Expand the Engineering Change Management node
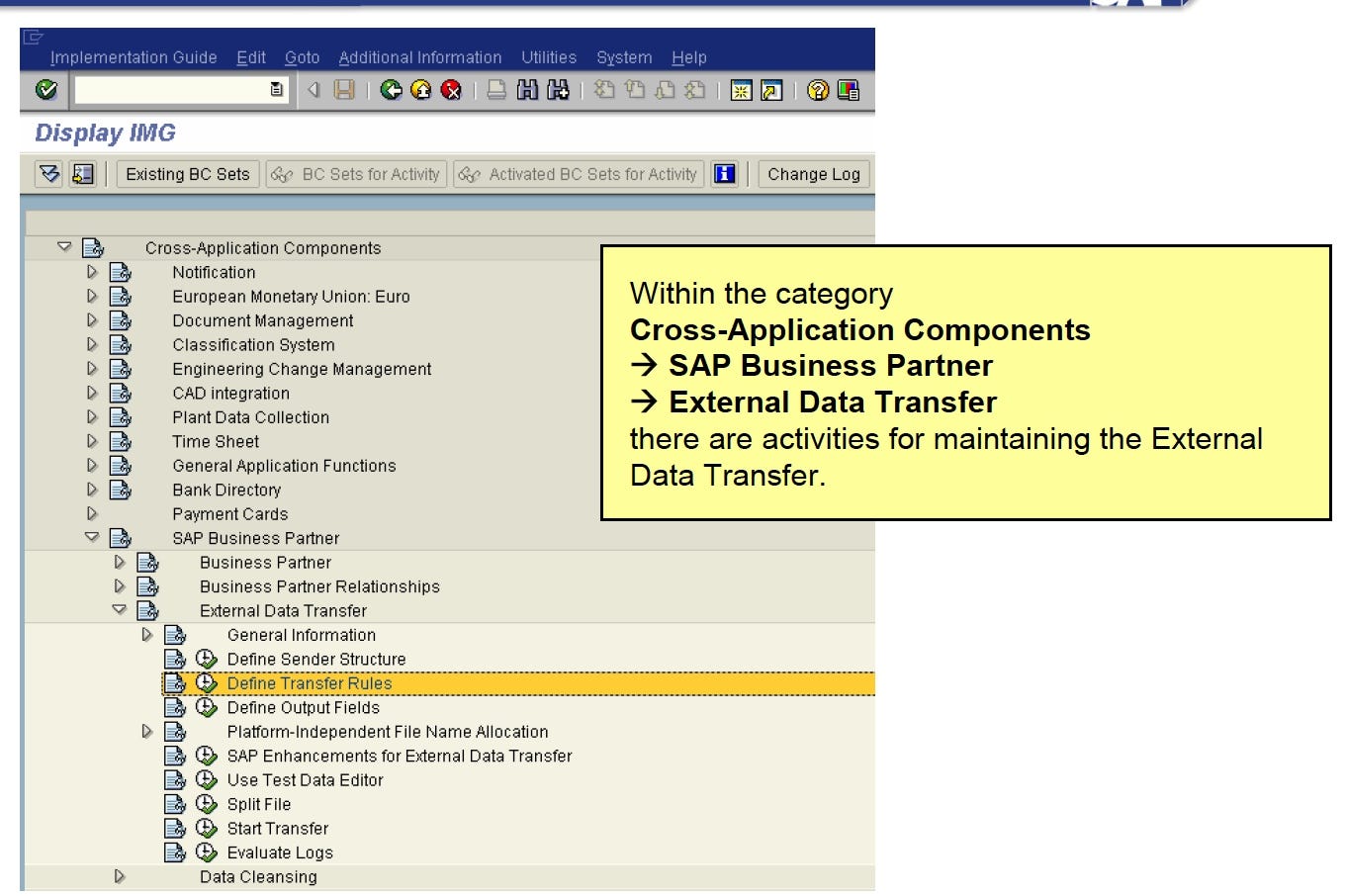 92,369
